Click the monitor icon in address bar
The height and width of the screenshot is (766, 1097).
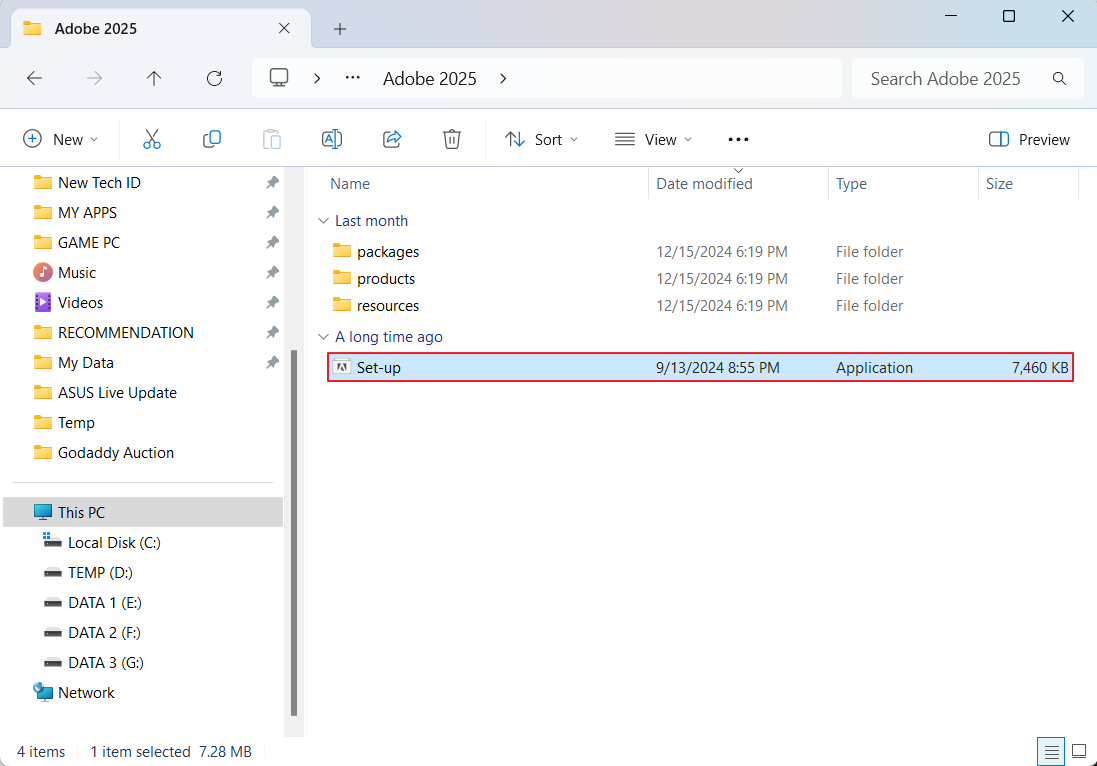[x=279, y=78]
